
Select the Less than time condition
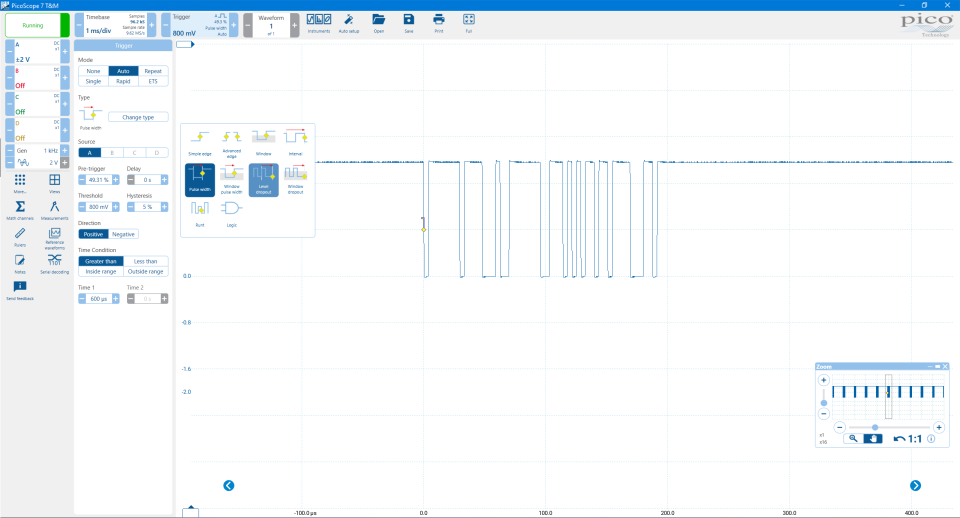[x=145, y=261]
